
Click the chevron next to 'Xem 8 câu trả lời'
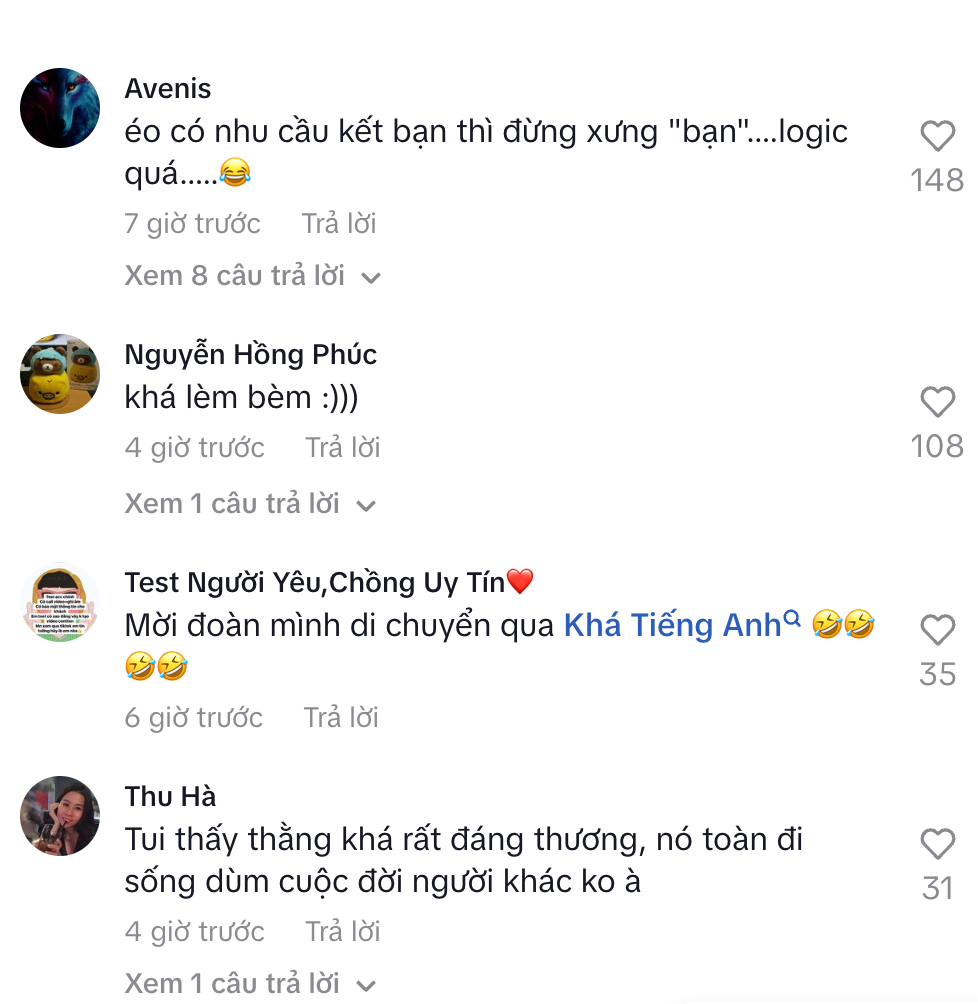(374, 278)
